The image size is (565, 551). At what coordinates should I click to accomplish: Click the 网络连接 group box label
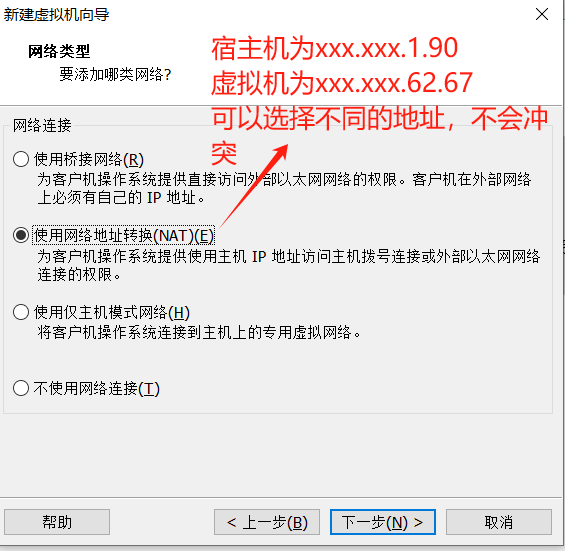(42, 125)
